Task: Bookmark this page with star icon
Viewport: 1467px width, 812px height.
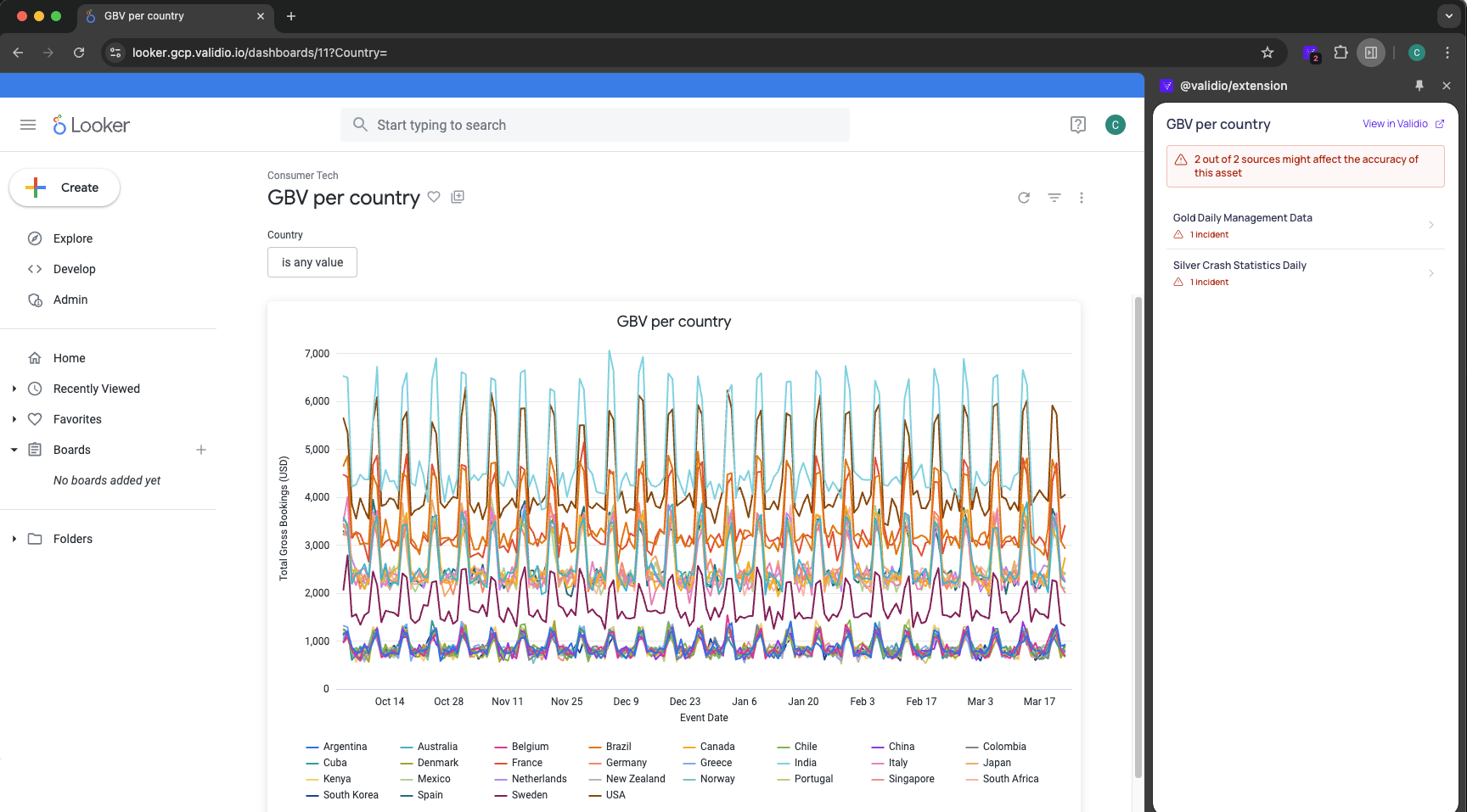Action: pos(1267,53)
